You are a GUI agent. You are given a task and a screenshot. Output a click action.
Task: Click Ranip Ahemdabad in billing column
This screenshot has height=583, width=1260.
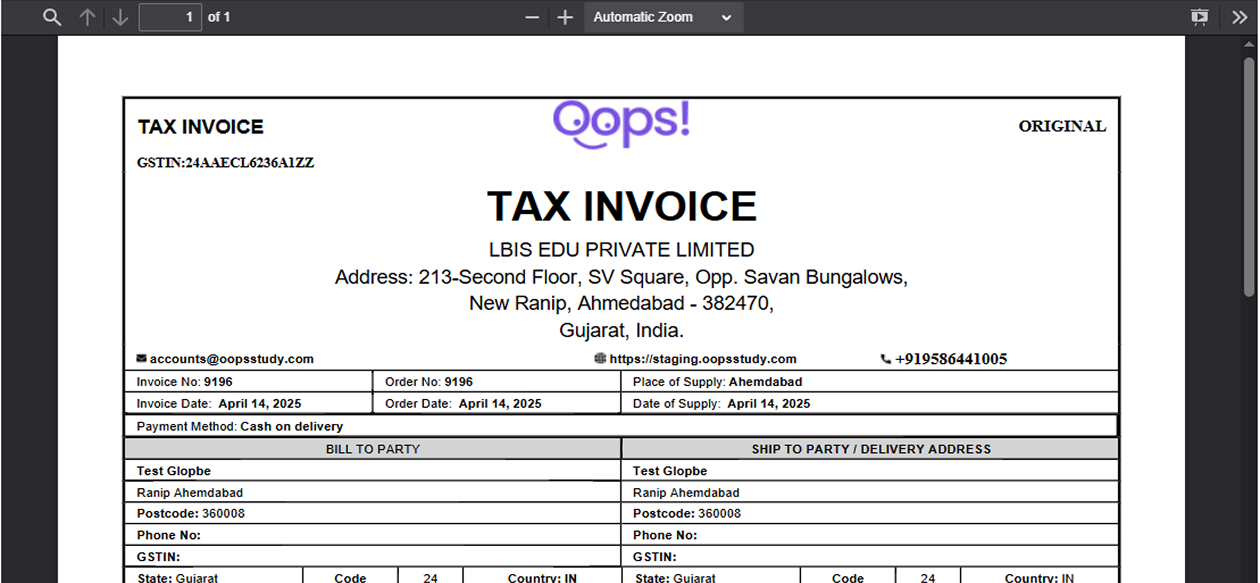coord(190,493)
